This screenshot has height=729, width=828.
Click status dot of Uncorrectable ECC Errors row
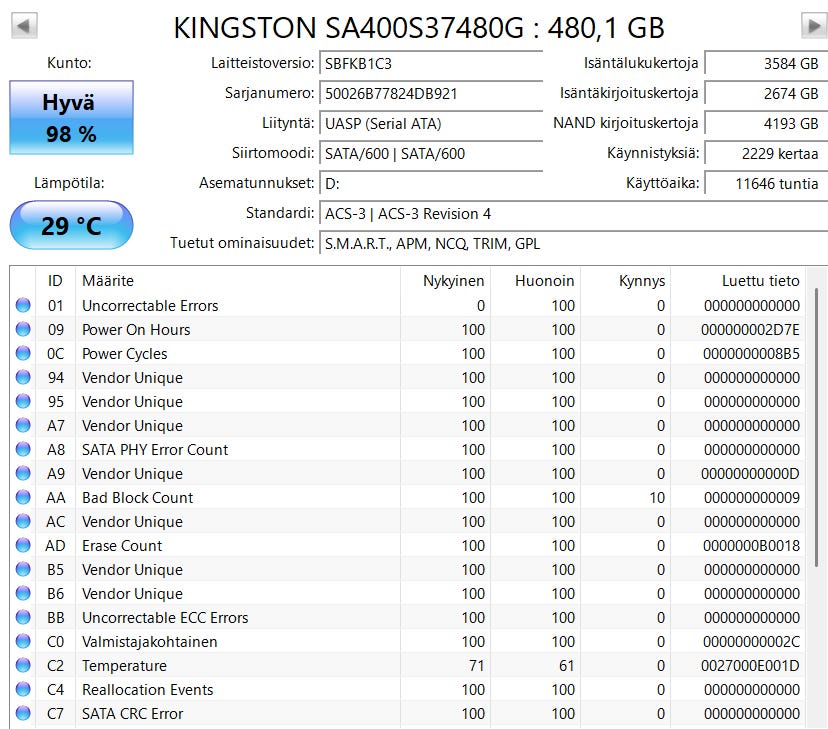tap(23, 618)
